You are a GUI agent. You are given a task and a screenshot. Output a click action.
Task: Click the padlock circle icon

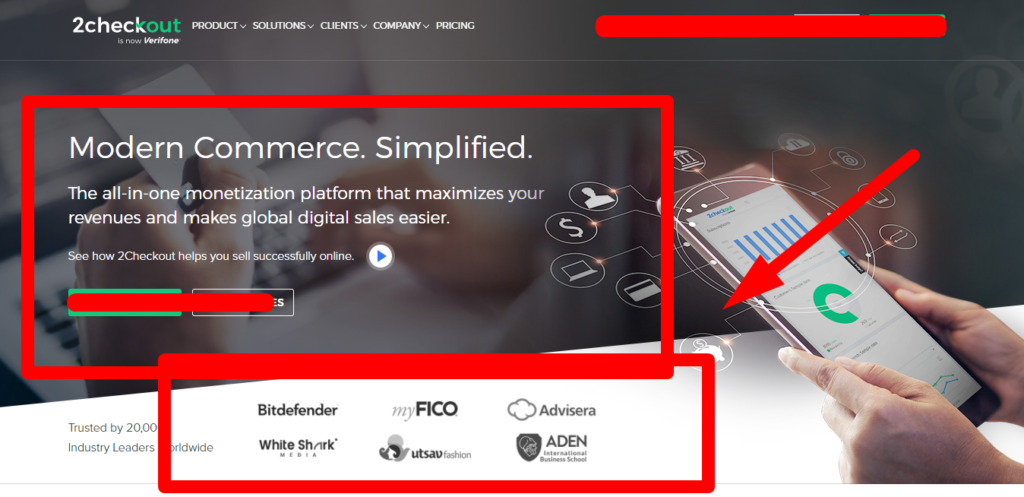coord(847,157)
